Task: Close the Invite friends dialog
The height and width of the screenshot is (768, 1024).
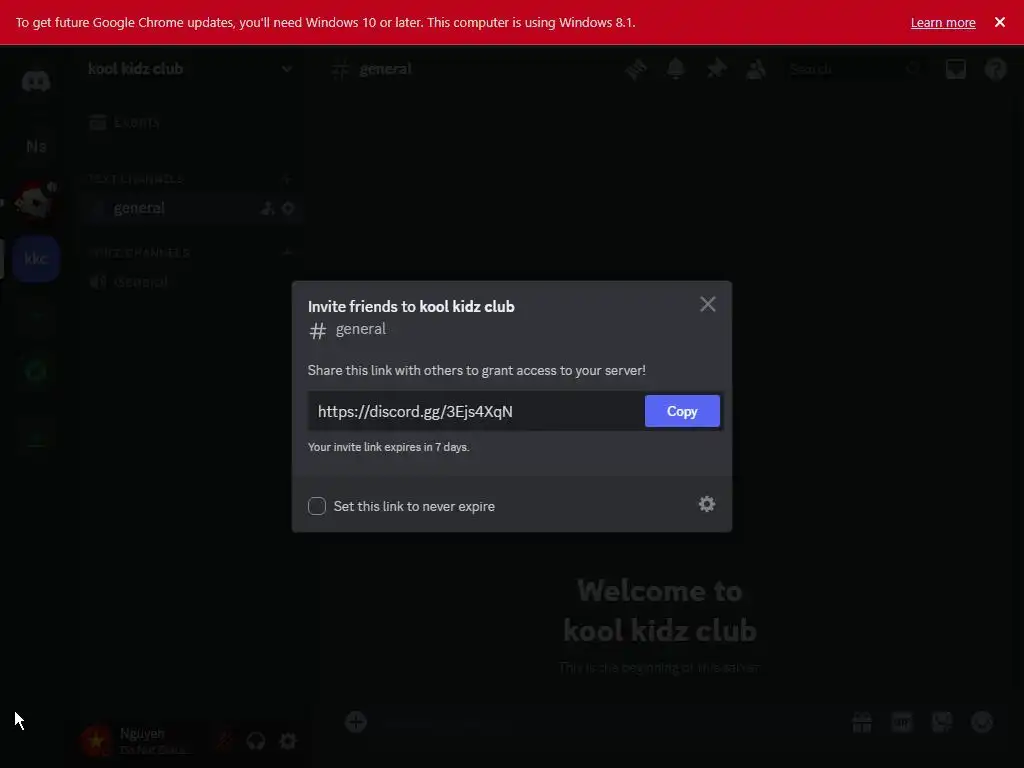Action: [707, 304]
